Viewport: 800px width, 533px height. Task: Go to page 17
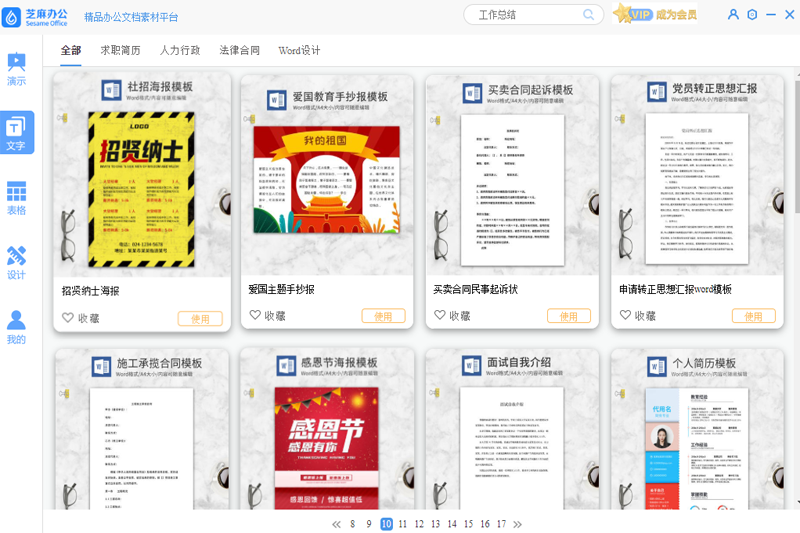[502, 524]
